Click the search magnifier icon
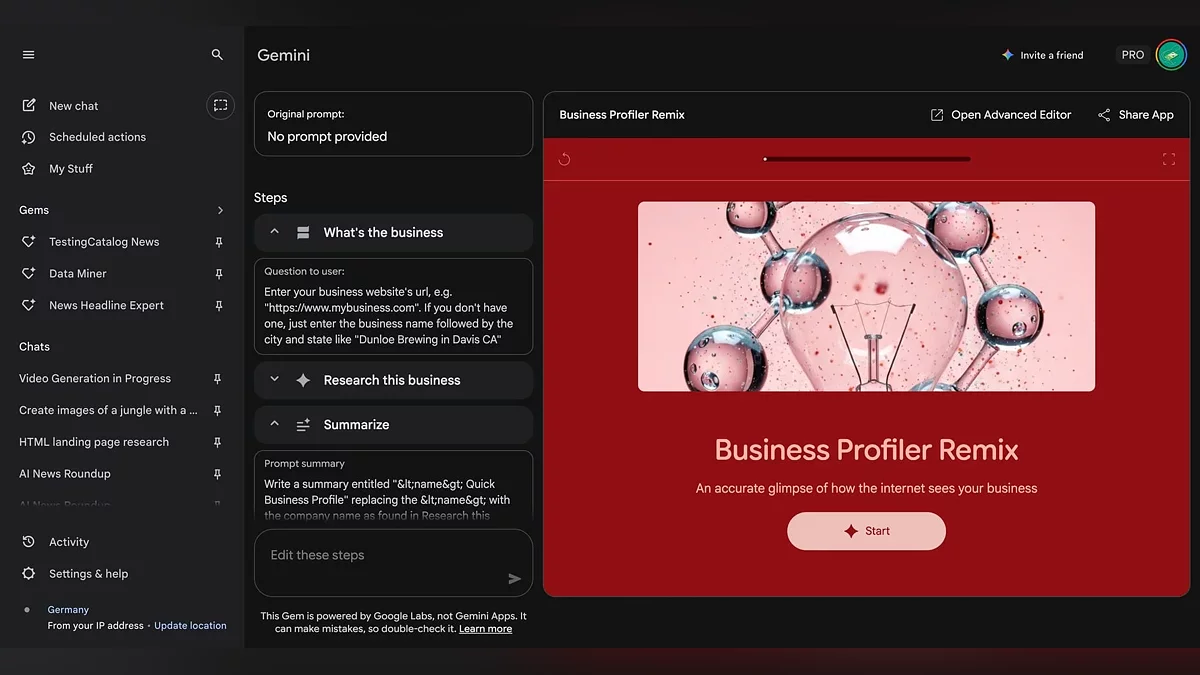The width and height of the screenshot is (1200, 675). pos(217,55)
